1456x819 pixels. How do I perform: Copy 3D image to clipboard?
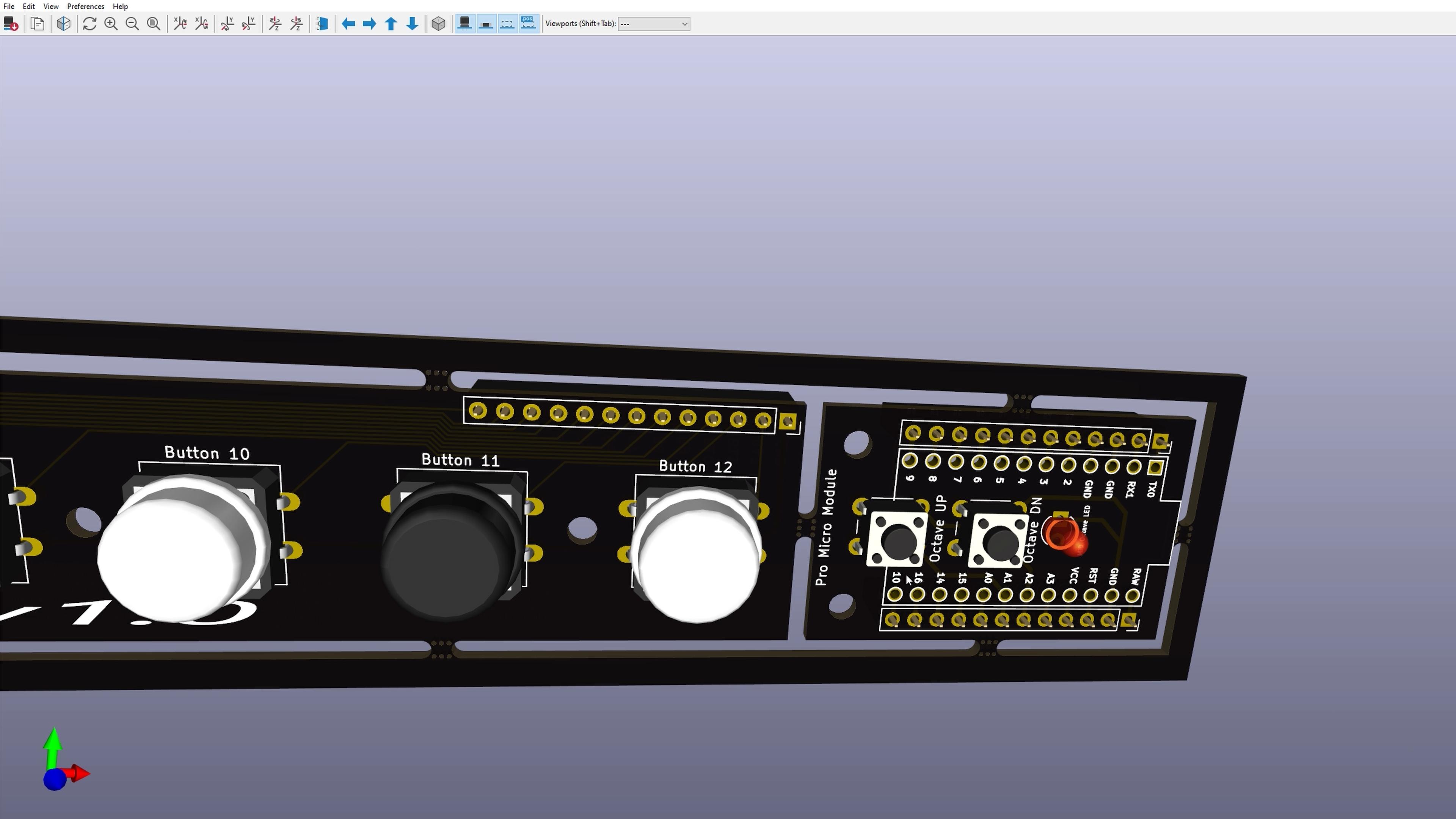[x=38, y=24]
